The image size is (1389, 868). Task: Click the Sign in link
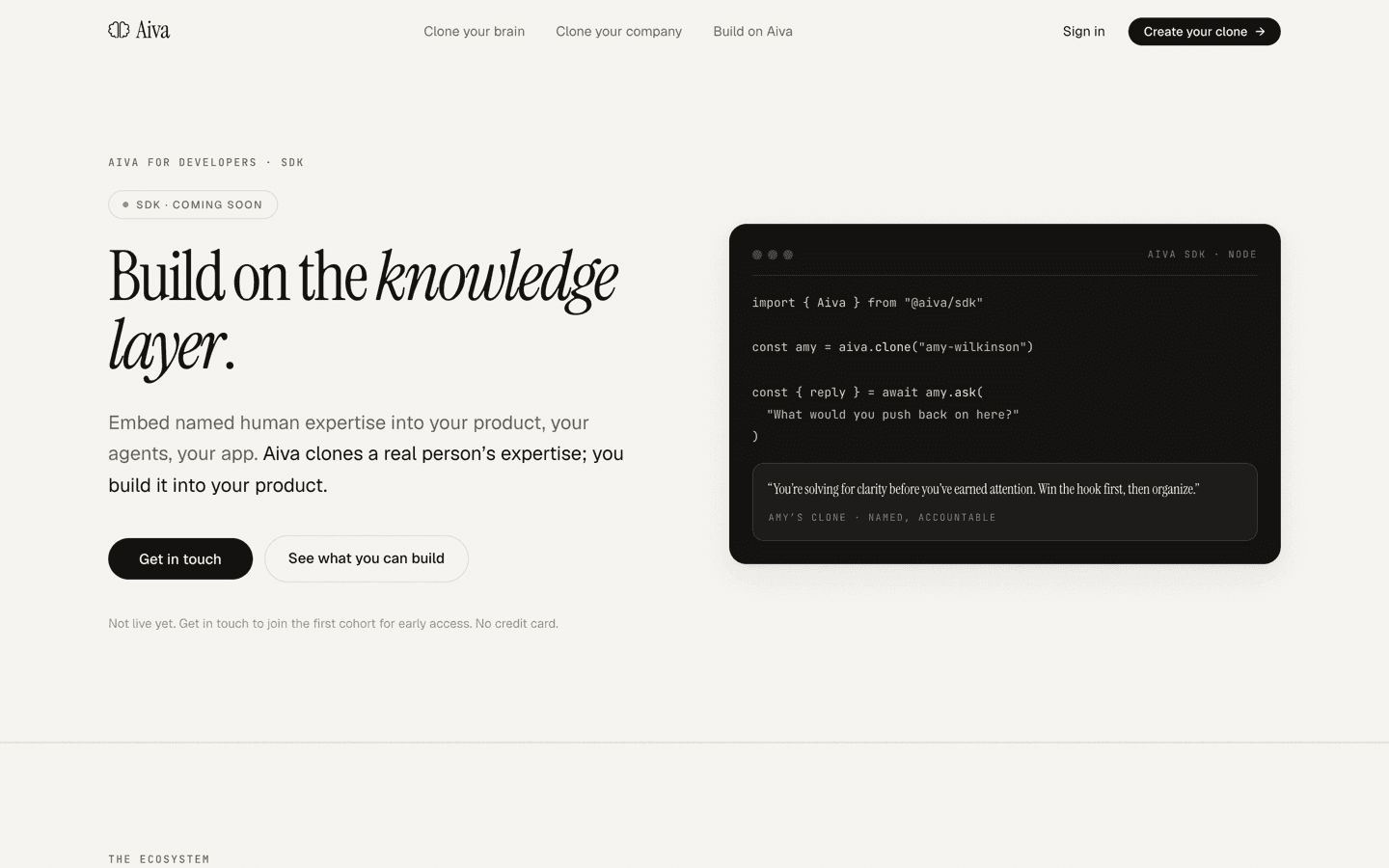pos(1083,31)
